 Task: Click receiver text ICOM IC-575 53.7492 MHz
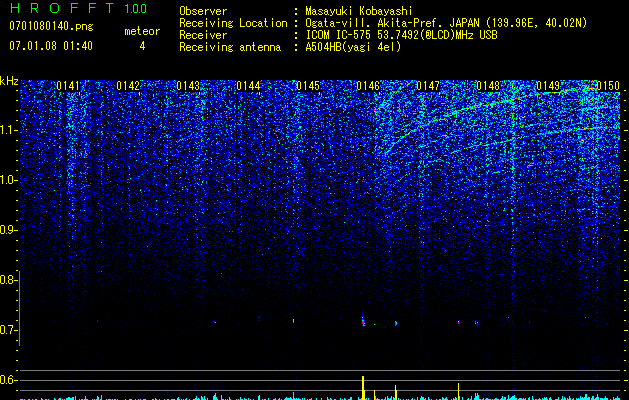click(401, 35)
